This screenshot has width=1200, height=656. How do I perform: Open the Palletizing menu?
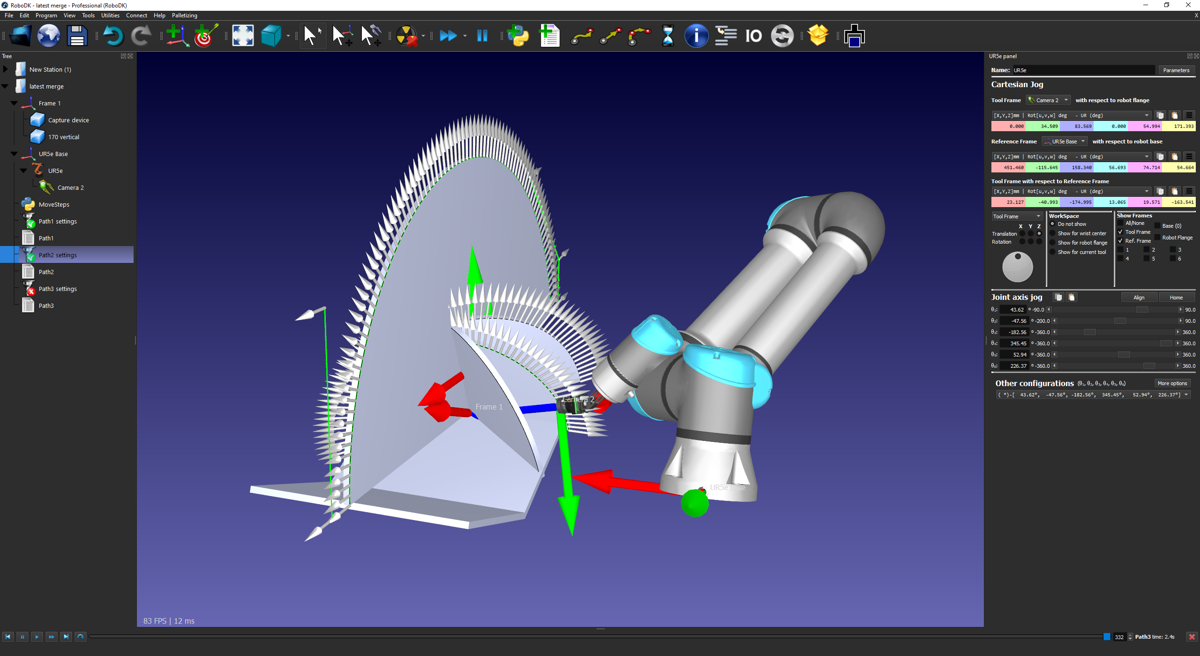184,16
